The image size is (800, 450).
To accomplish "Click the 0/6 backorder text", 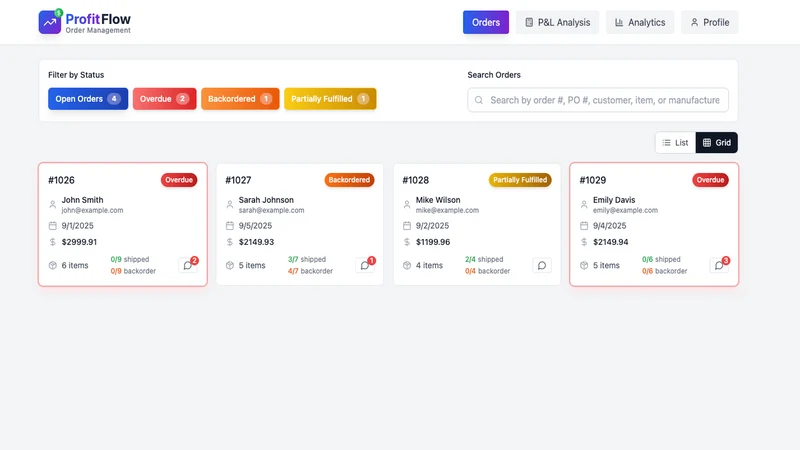I will pos(664,271).
